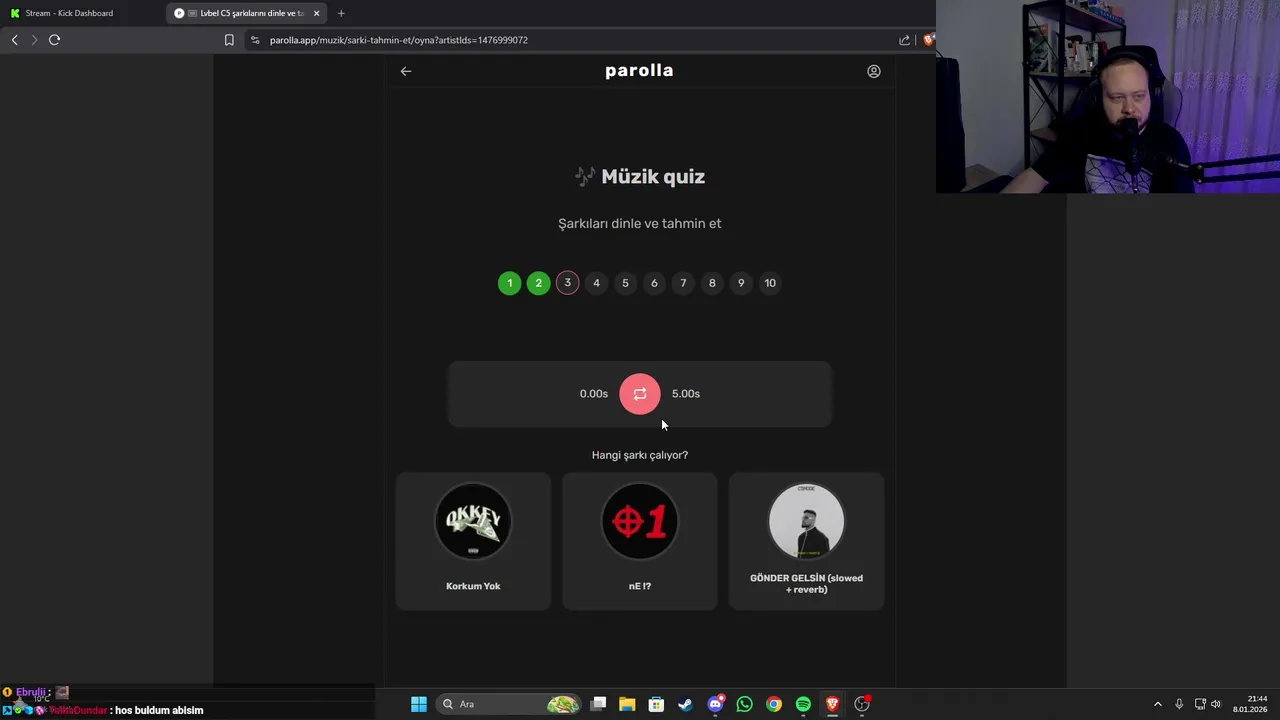Bookmark this page icon
Viewport: 1280px width, 720px height.
(229, 40)
